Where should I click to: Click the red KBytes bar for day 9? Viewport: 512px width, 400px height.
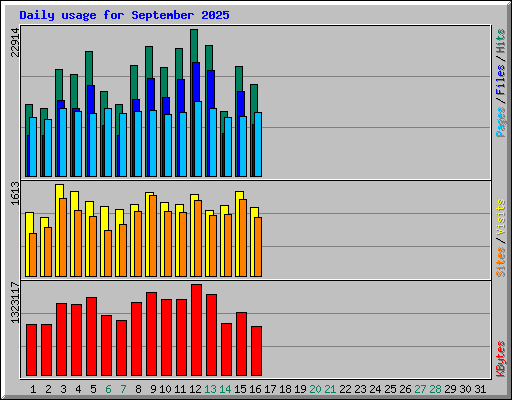click(151, 334)
